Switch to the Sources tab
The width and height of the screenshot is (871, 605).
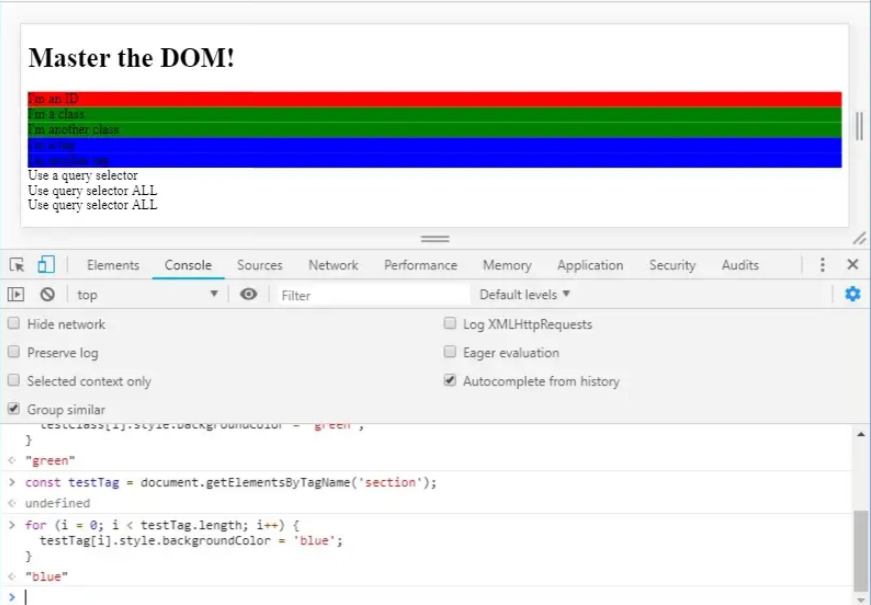click(x=259, y=265)
